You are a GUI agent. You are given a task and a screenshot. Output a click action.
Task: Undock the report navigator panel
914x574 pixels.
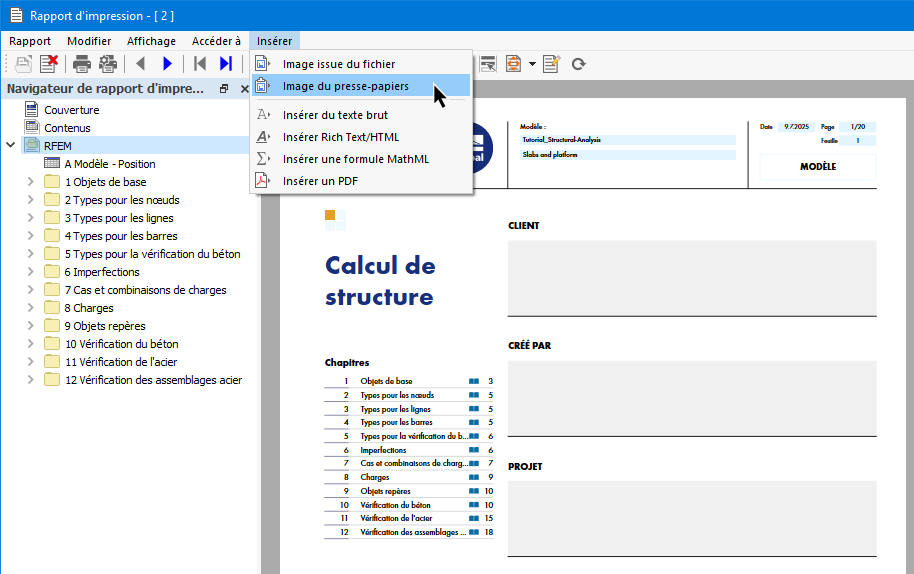pos(224,89)
